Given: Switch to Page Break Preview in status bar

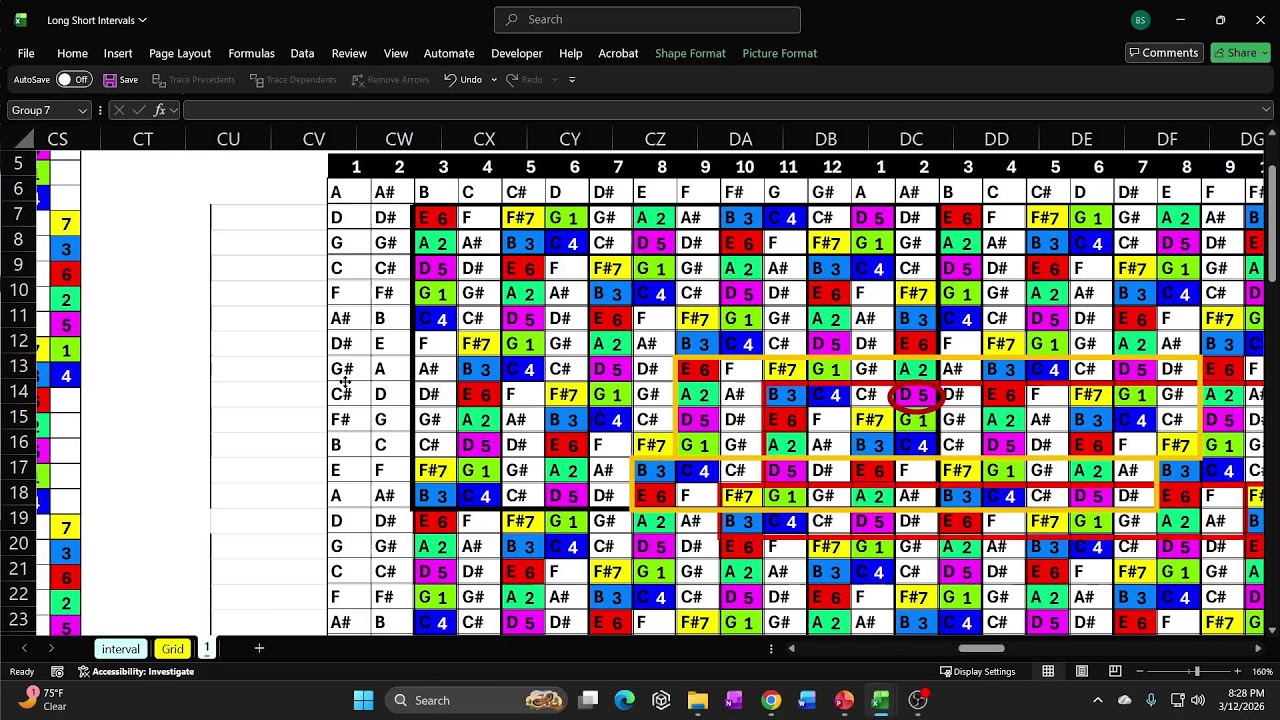Looking at the screenshot, I should pyautogui.click(x=1115, y=672).
